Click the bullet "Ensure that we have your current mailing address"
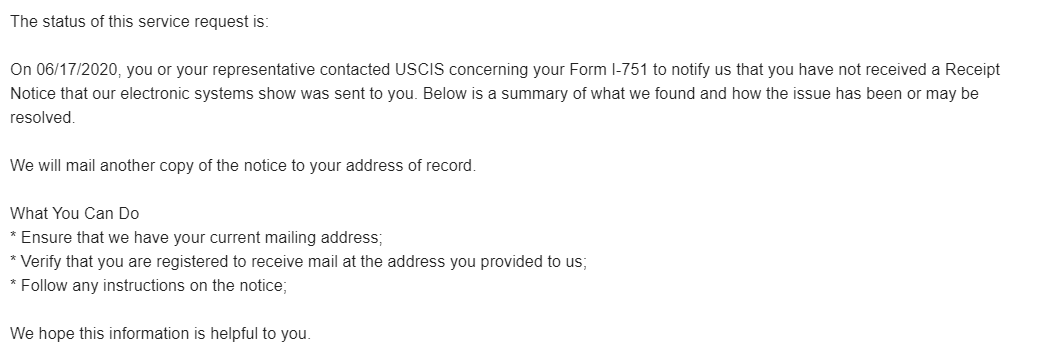Screen dimensions: 1043x363 point(196,237)
